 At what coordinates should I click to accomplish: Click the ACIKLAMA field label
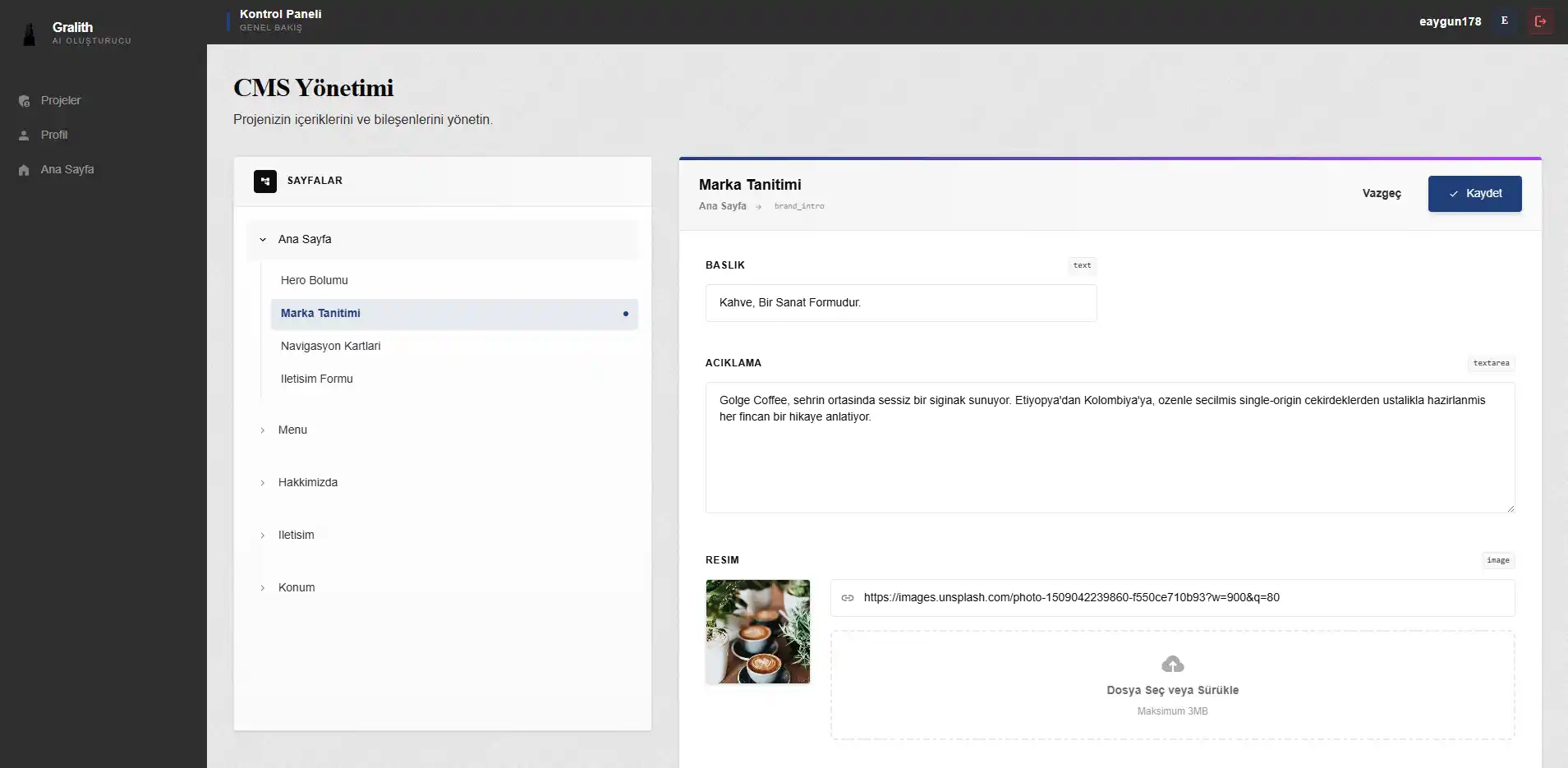(733, 363)
